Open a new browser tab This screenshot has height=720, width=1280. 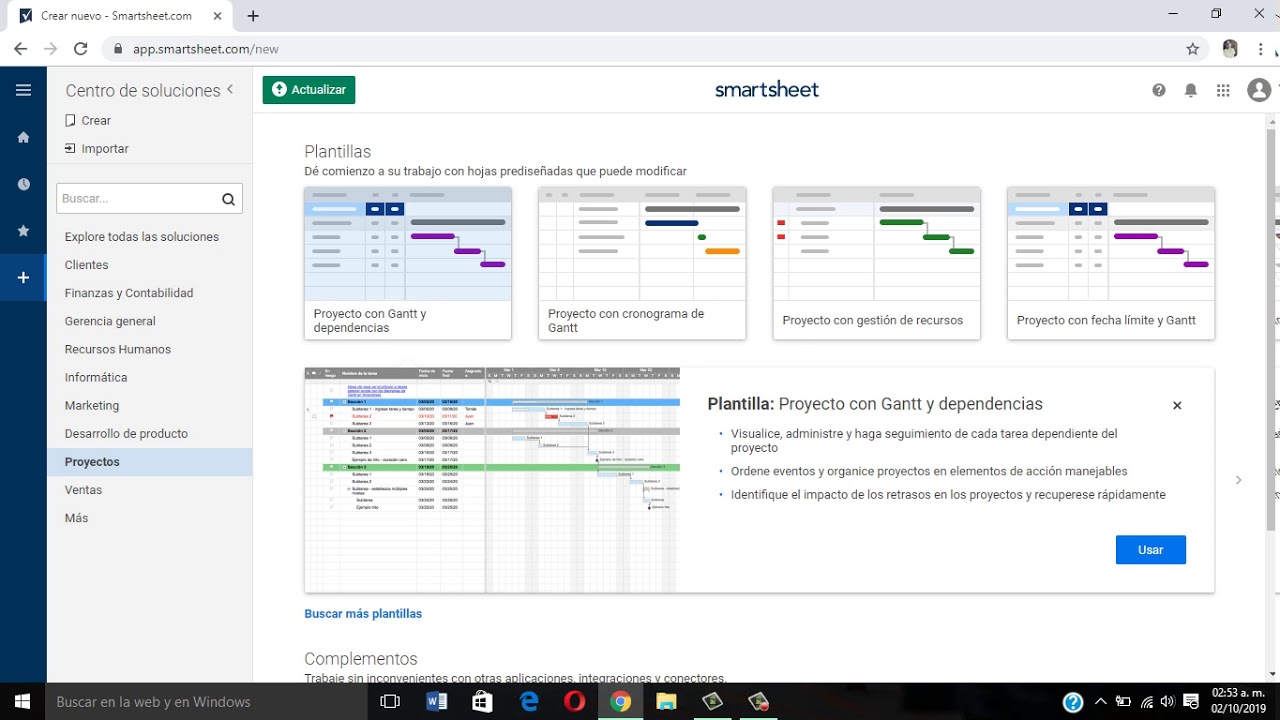[x=253, y=16]
